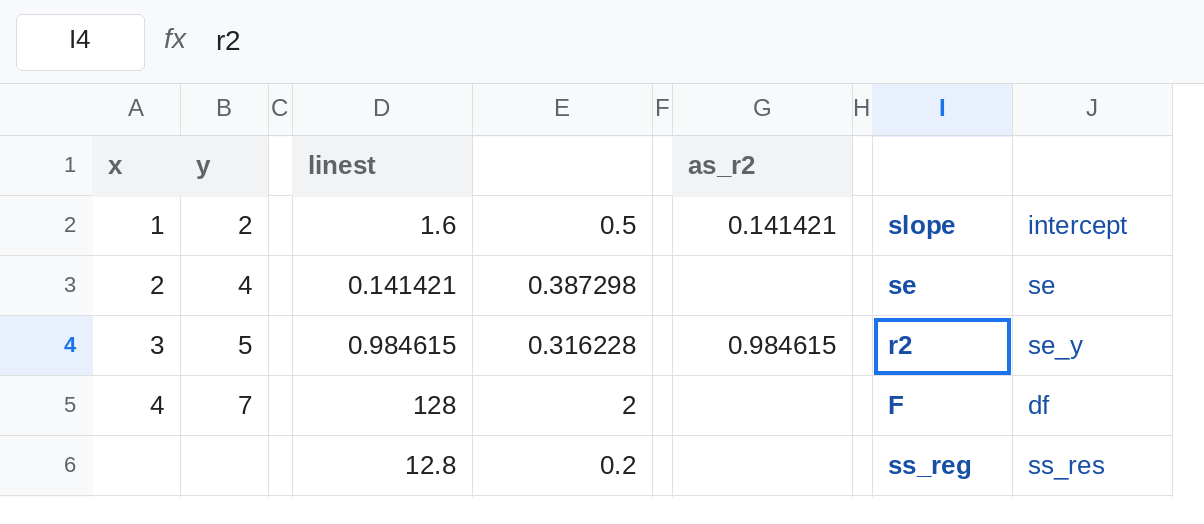Viewport: 1204px width, 524px height.
Task: Select column G header
Action: pos(762,109)
